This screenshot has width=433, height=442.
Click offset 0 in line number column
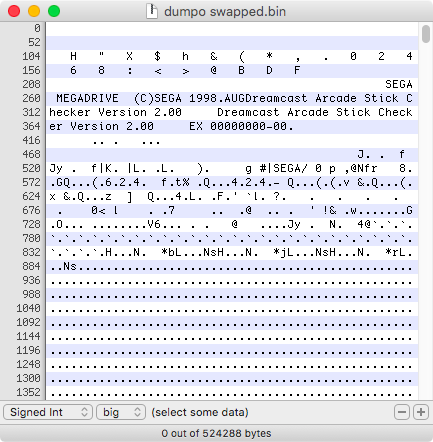point(37,28)
